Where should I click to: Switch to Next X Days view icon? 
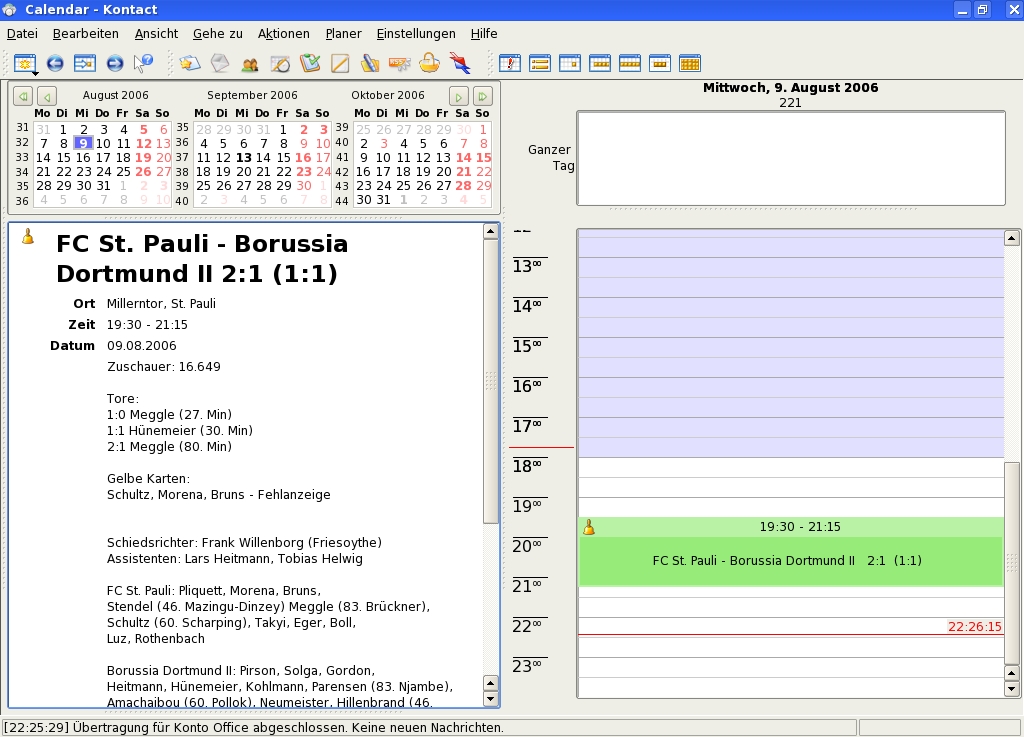(660, 63)
